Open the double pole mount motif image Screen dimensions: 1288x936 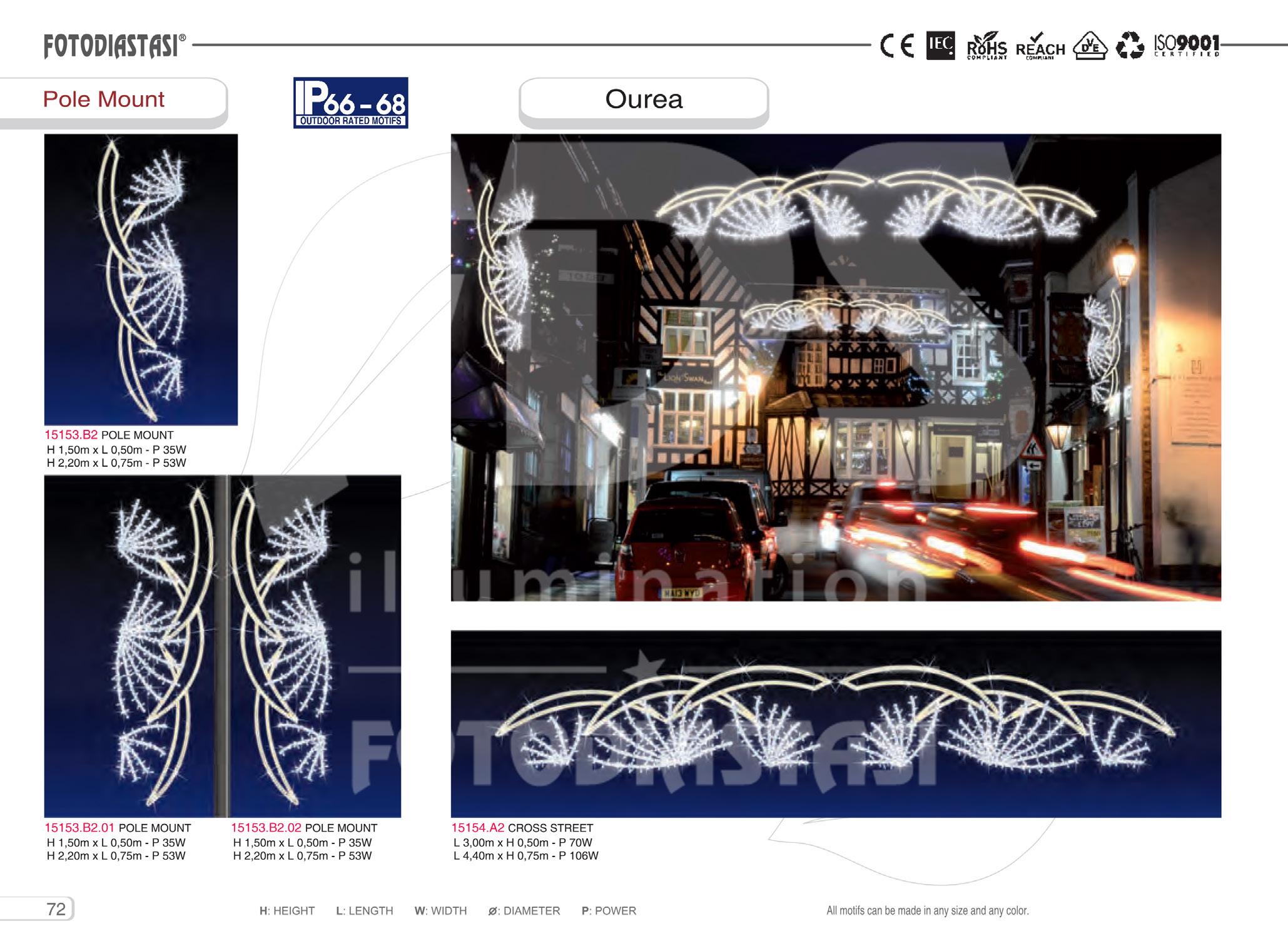(x=222, y=646)
